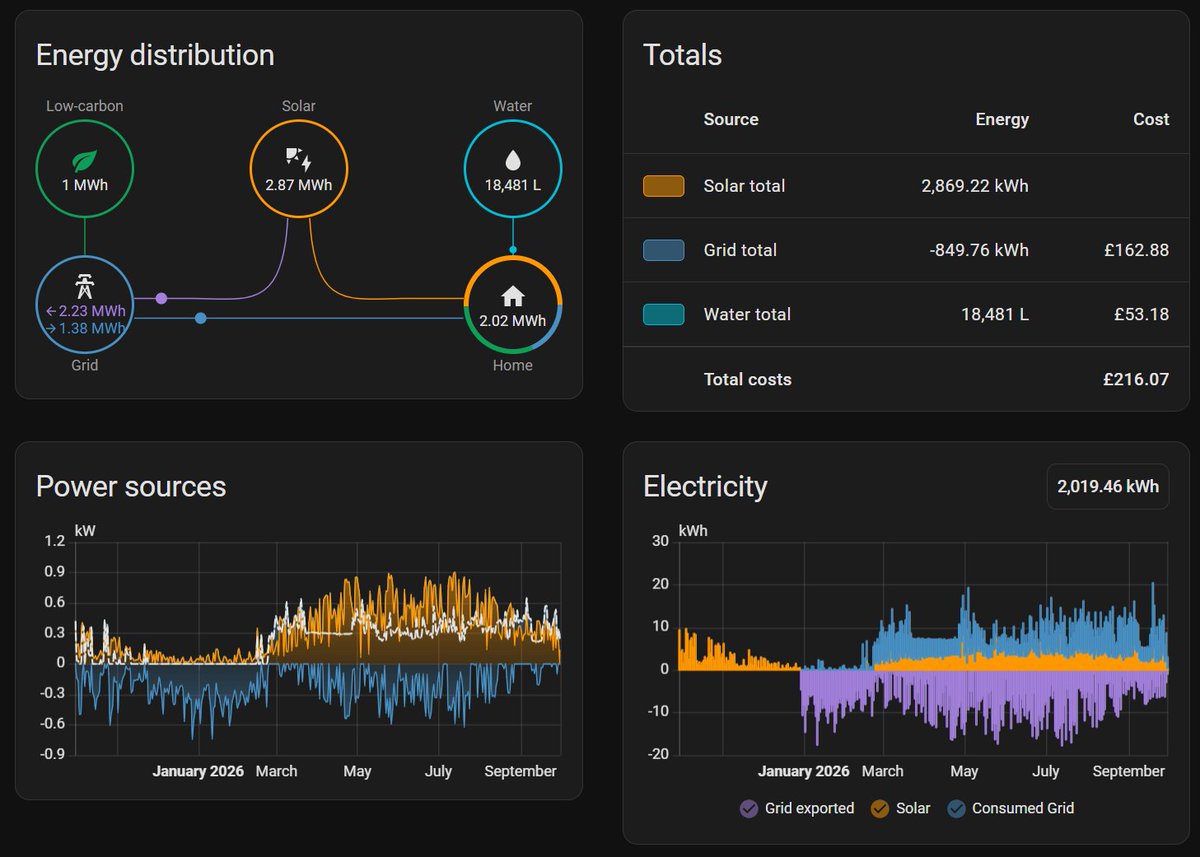Click the 2.02 MWh home circle value
The image size is (1200, 857).
click(x=513, y=321)
